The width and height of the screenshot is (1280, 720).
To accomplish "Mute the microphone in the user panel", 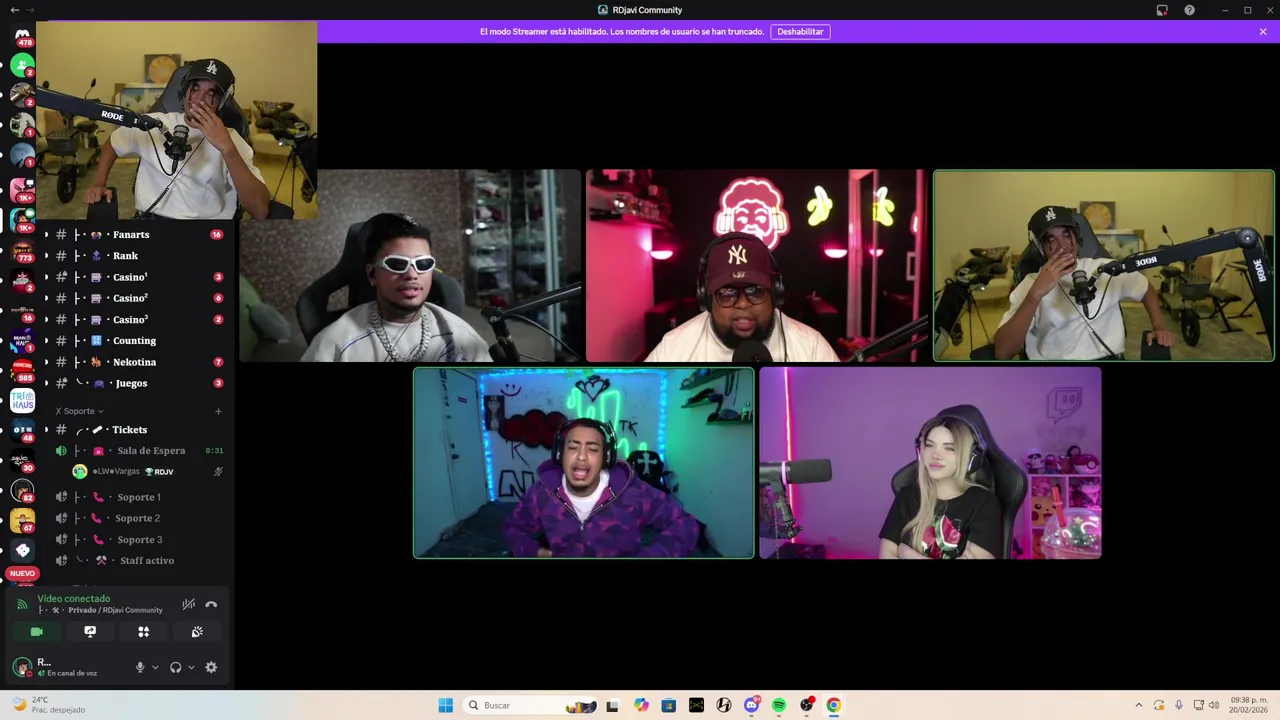I will [x=140, y=667].
